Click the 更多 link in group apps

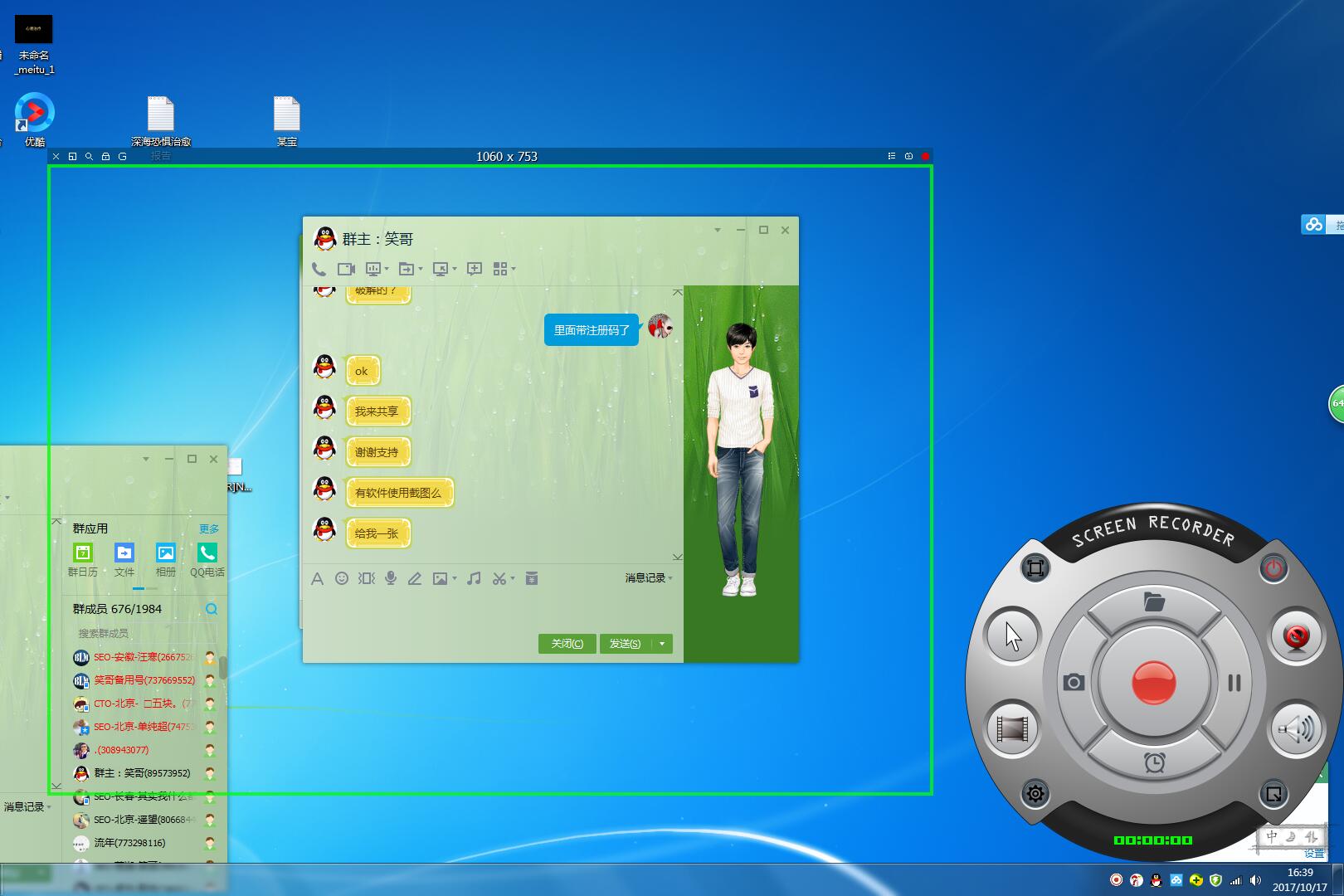209,528
